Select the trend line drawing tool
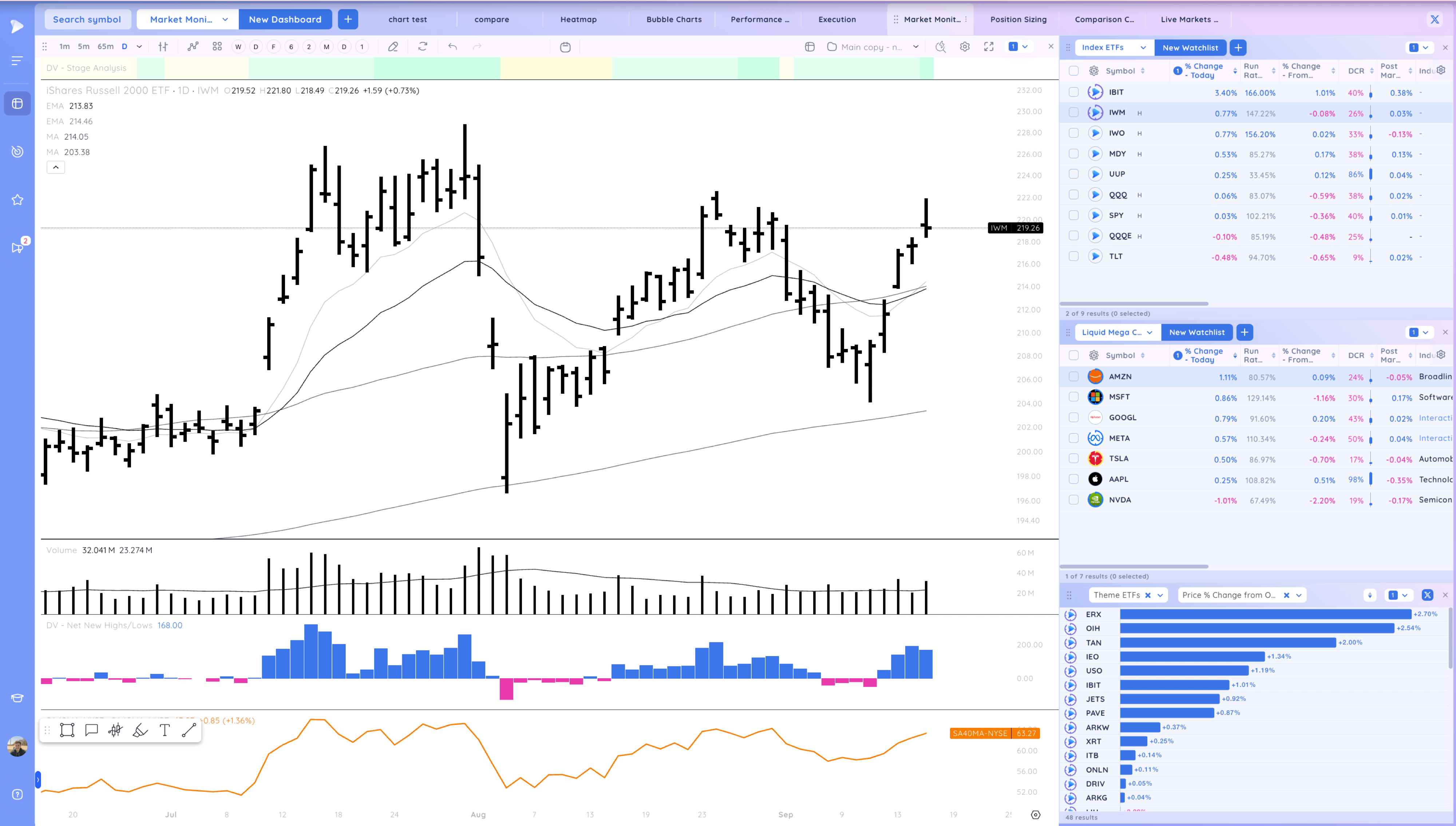This screenshot has height=826, width=1456. (189, 730)
